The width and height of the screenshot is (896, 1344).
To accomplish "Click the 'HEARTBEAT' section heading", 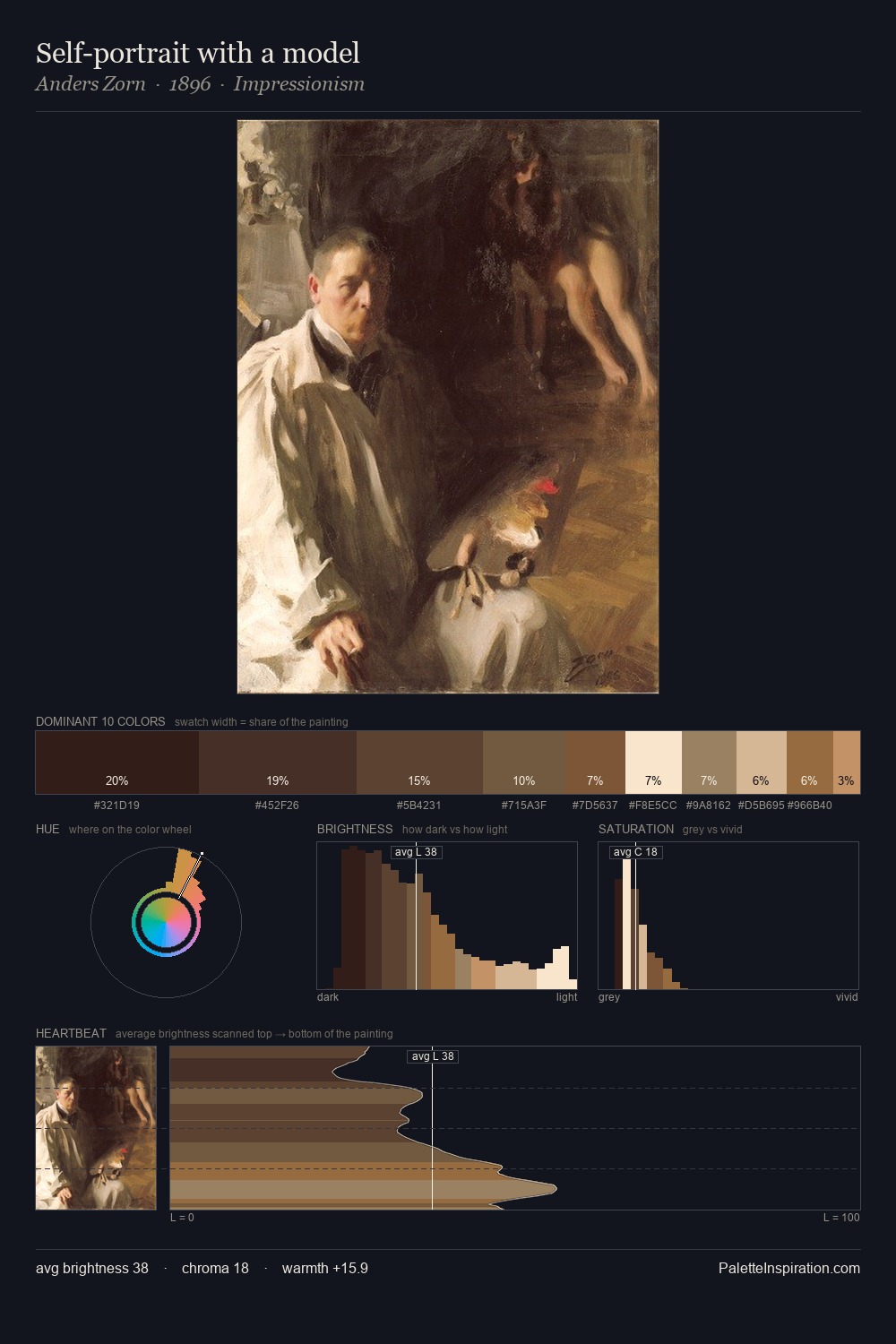I will [71, 1033].
